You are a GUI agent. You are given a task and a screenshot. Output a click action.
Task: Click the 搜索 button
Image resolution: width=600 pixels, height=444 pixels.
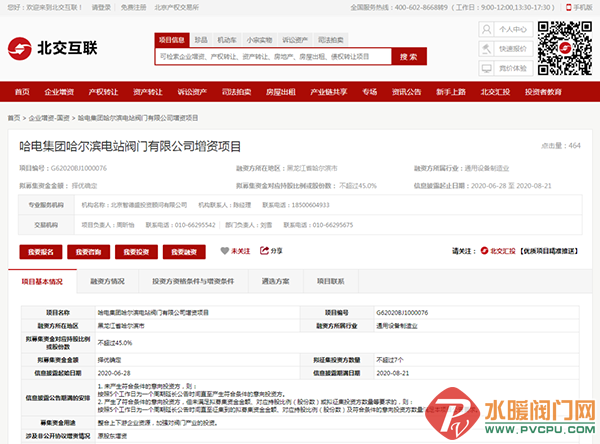tap(409, 57)
